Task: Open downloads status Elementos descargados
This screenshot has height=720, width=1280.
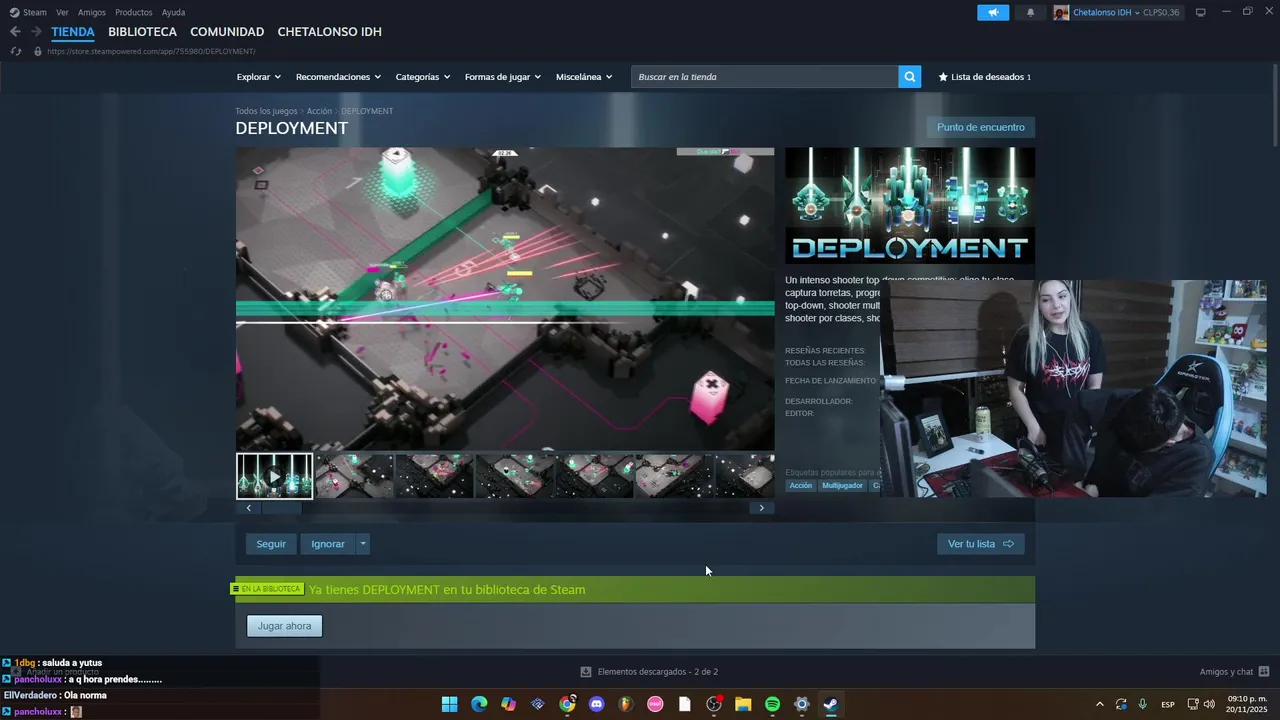Action: pos(649,672)
